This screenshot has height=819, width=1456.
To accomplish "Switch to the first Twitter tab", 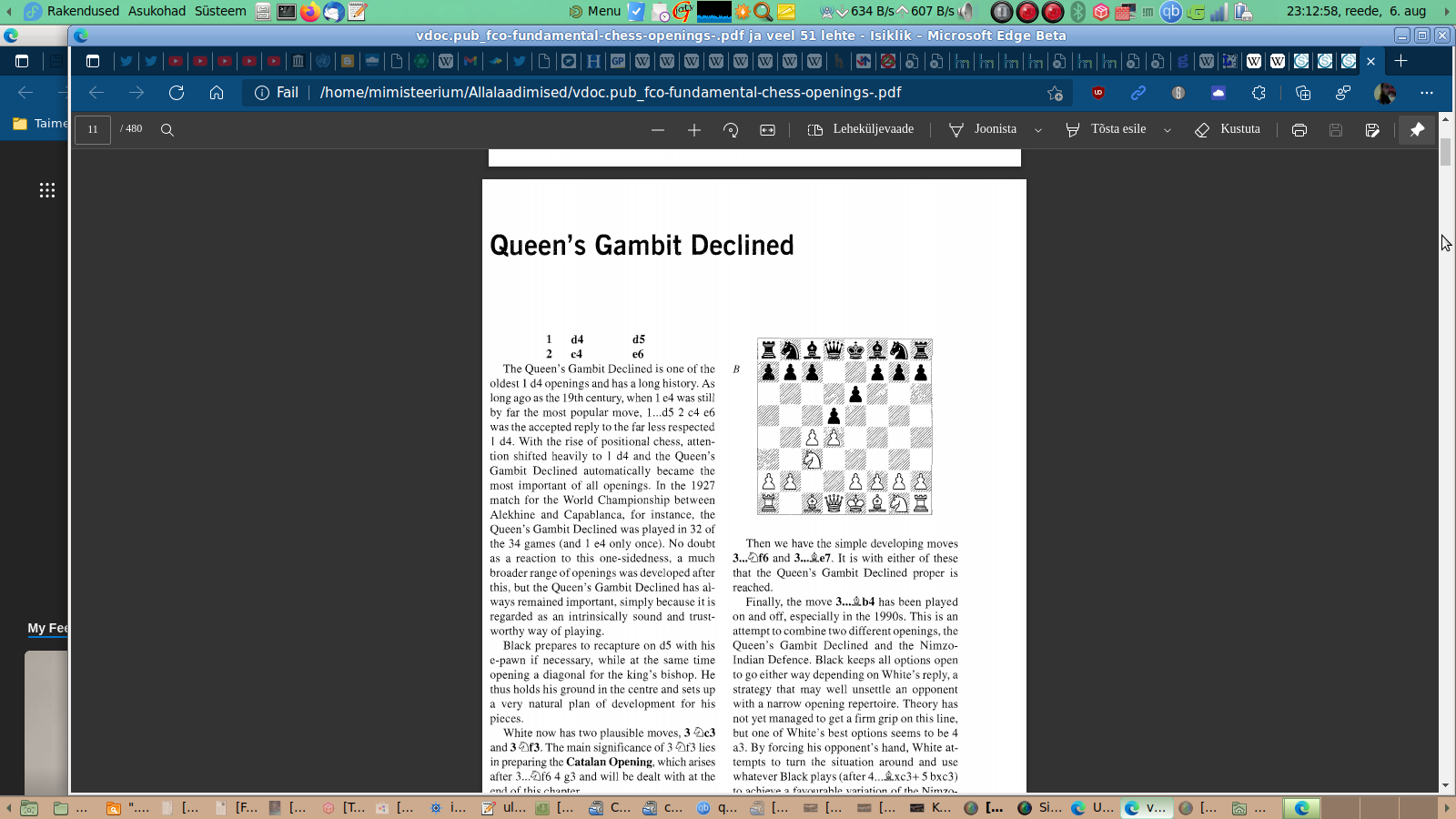I will coord(126,61).
